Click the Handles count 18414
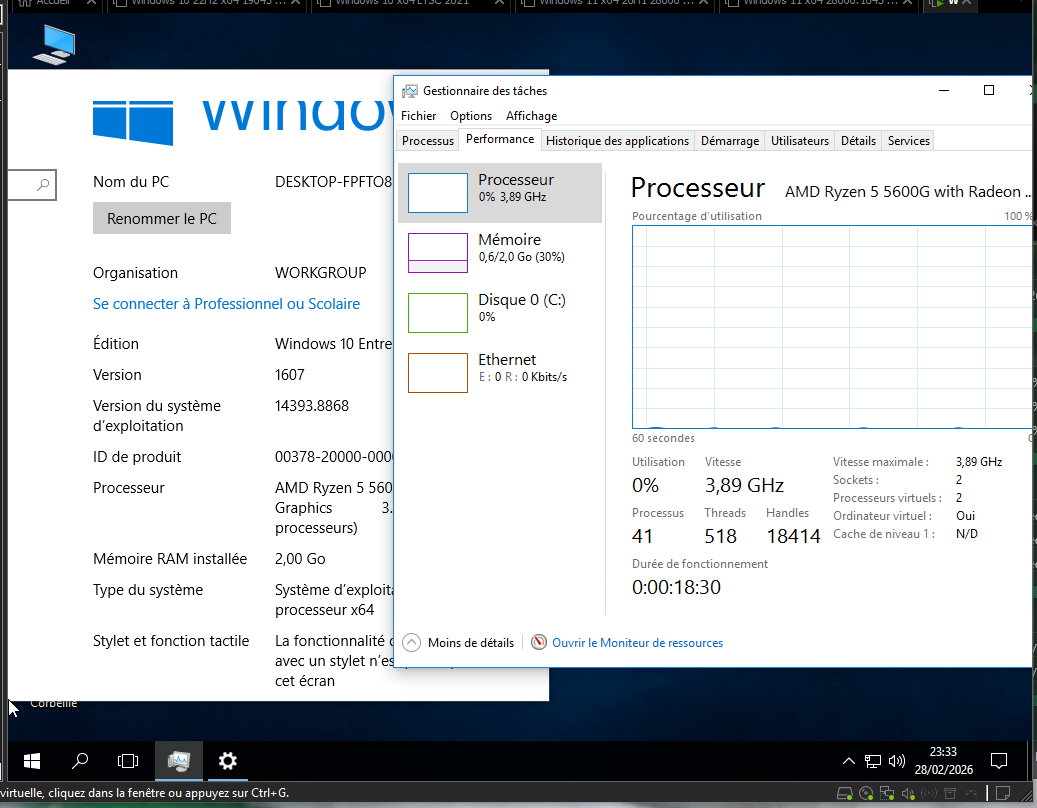Image resolution: width=1037 pixels, height=808 pixels. (x=793, y=536)
